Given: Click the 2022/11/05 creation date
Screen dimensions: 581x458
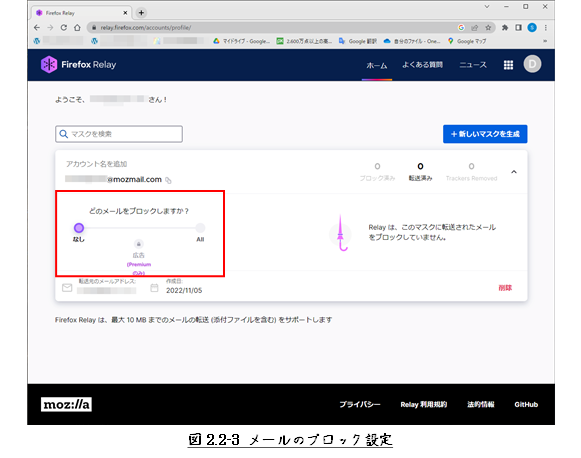Looking at the screenshot, I should coord(184,291).
